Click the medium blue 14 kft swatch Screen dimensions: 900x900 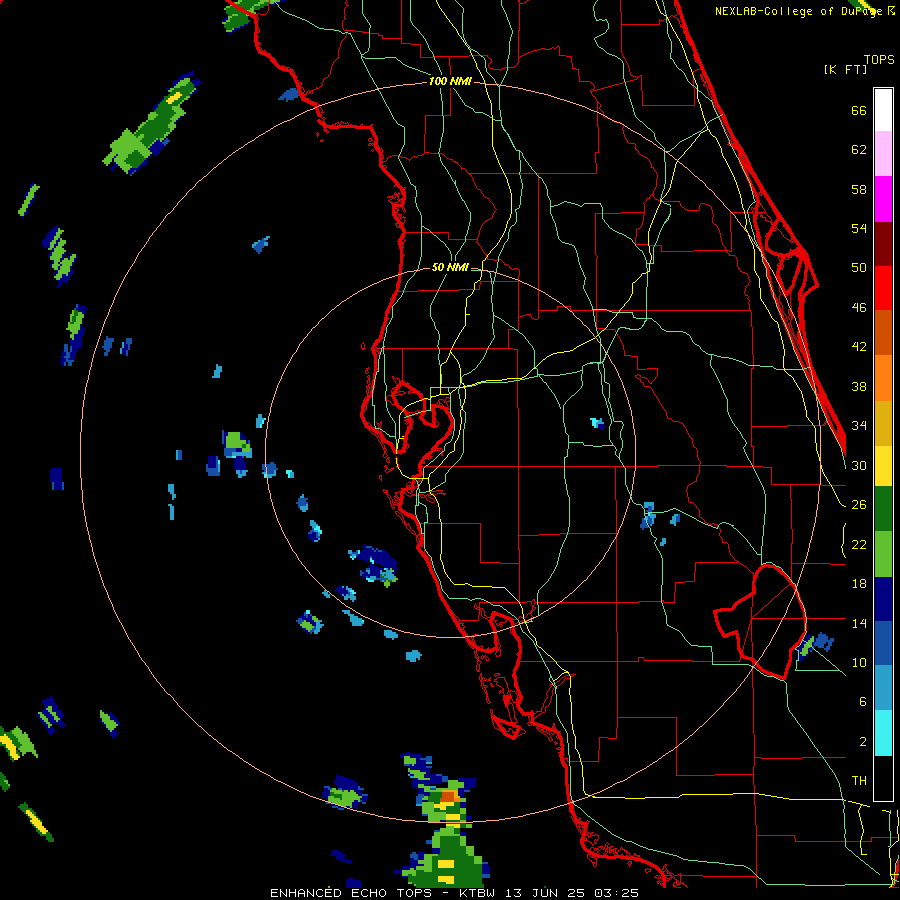coord(883,644)
